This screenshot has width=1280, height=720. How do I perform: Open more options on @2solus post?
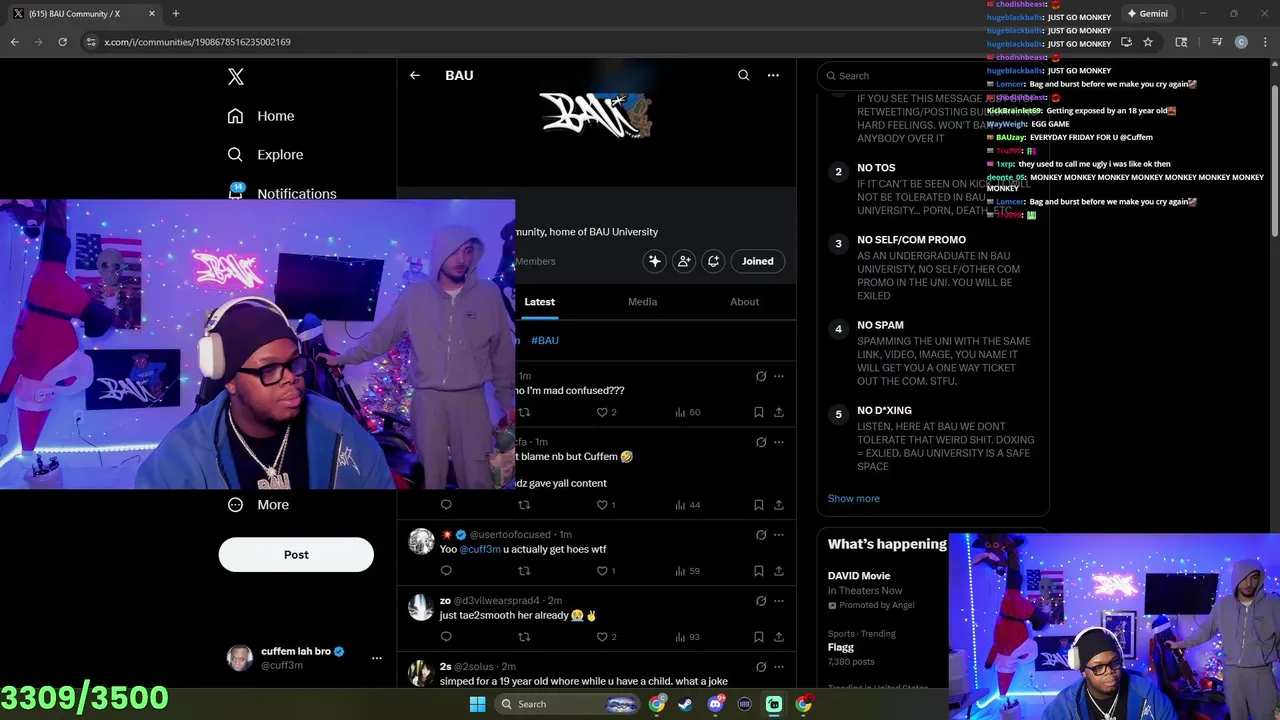click(x=779, y=666)
